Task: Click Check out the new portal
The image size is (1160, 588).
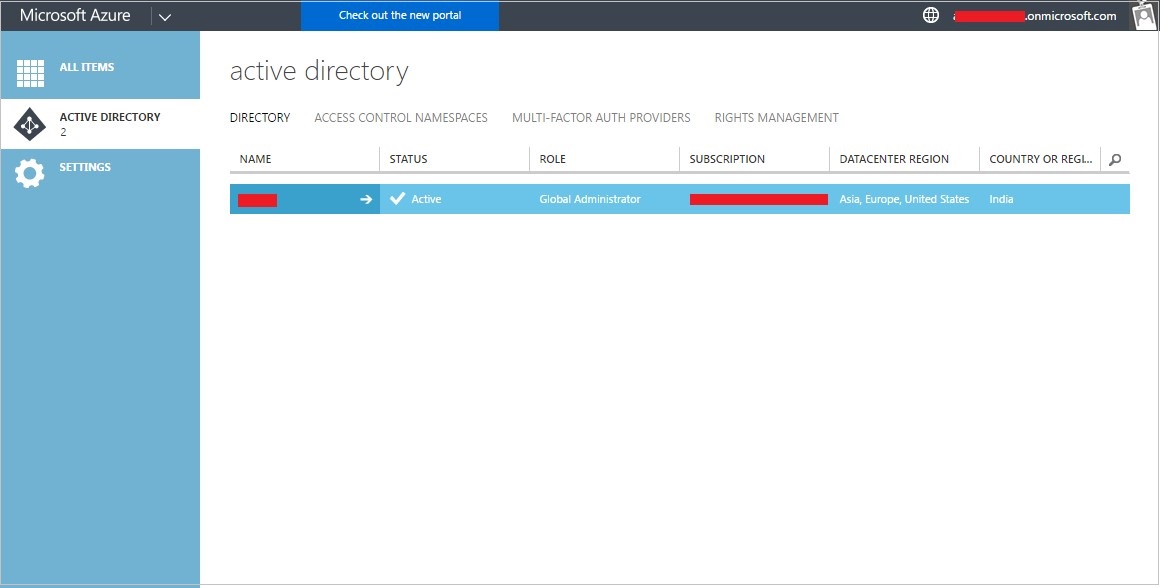Action: tap(399, 16)
